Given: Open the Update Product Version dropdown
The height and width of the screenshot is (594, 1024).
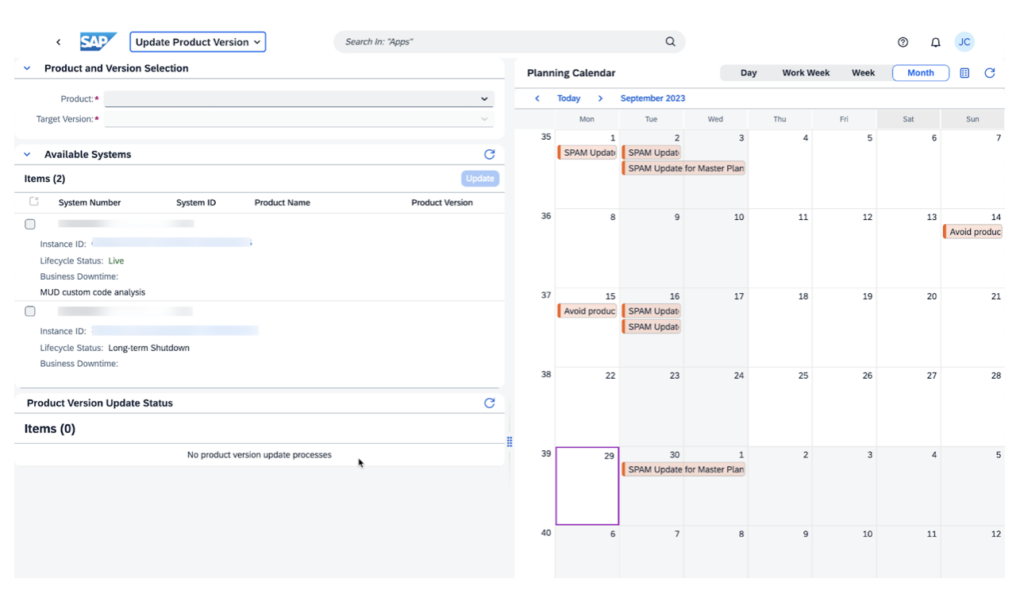Looking at the screenshot, I should (x=198, y=42).
